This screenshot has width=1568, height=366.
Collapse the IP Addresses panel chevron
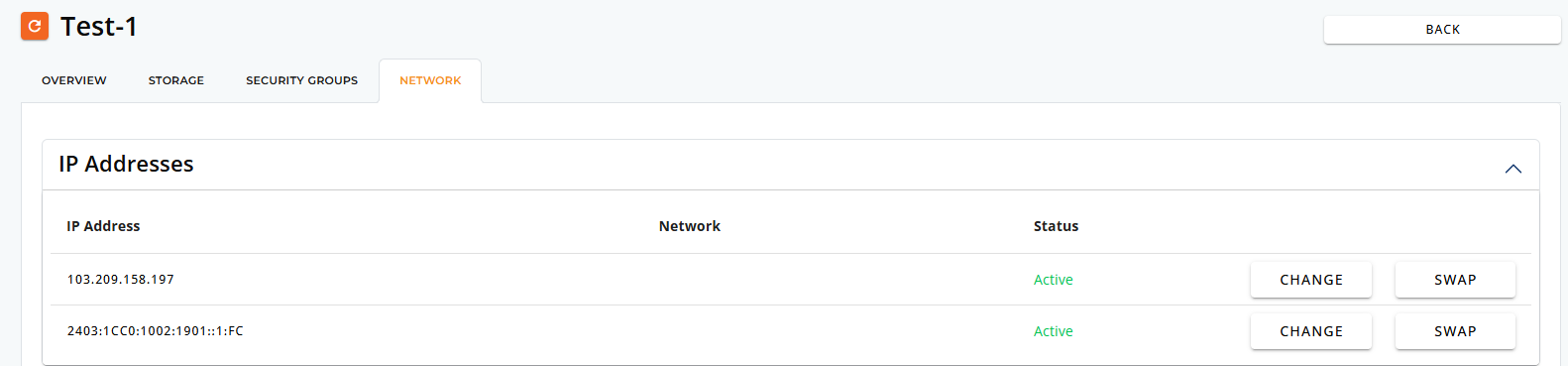click(x=1513, y=169)
